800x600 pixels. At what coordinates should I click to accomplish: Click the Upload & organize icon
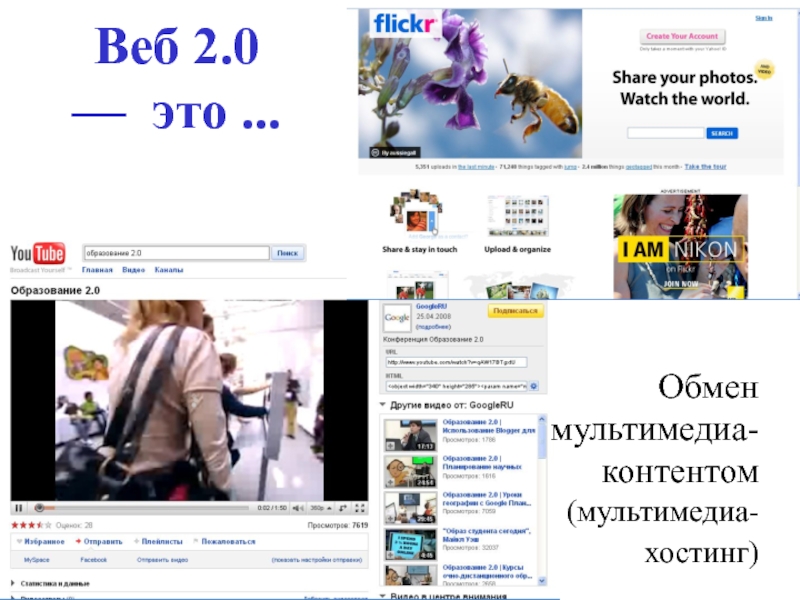pos(518,215)
